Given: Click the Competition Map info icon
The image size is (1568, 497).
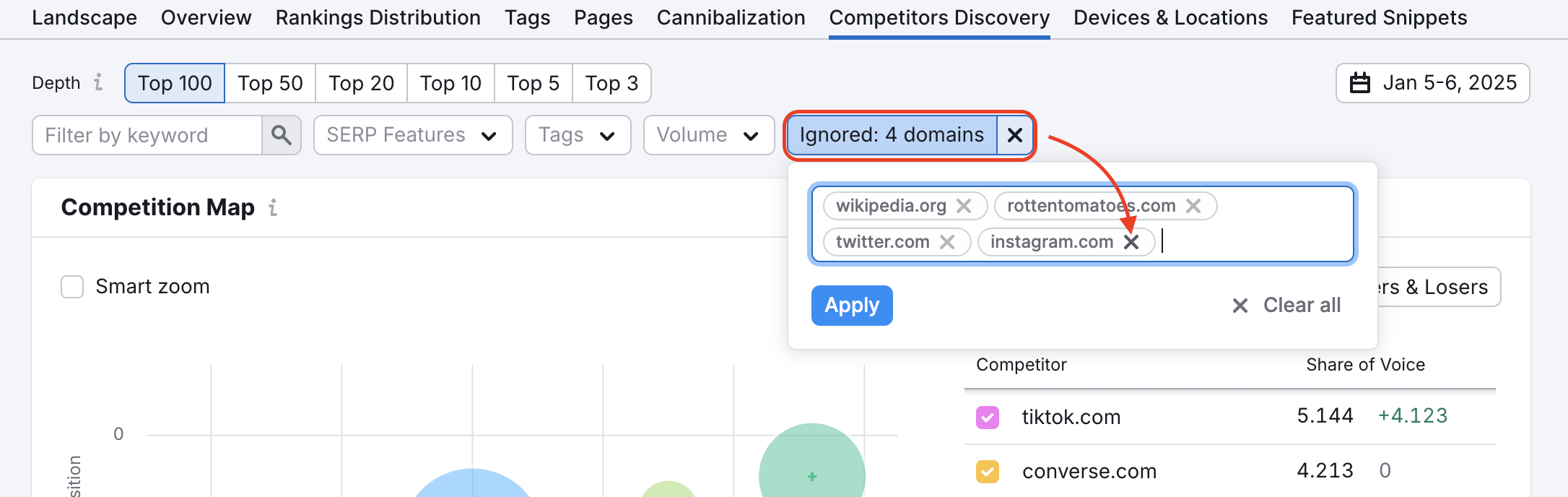Looking at the screenshot, I should (273, 208).
